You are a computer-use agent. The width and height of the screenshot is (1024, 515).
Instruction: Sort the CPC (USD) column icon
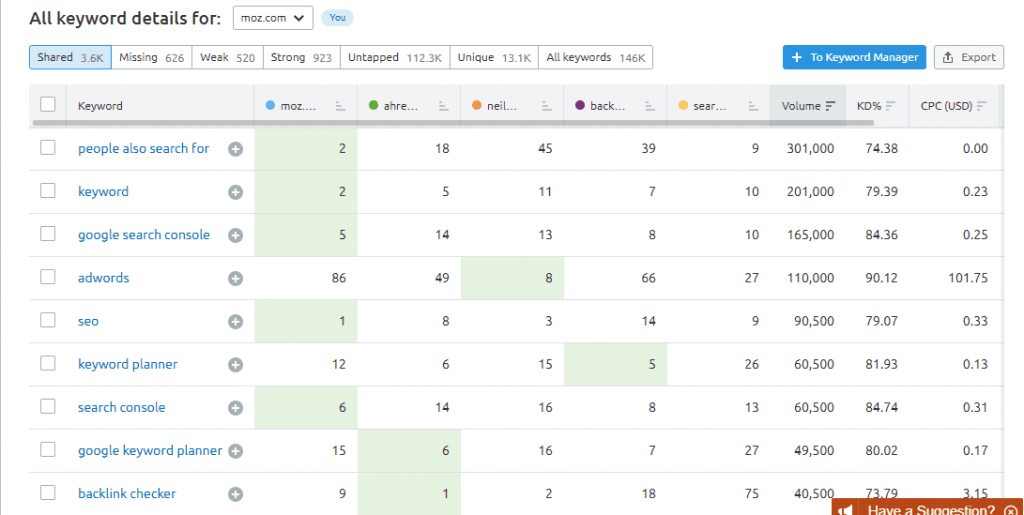coord(982,106)
